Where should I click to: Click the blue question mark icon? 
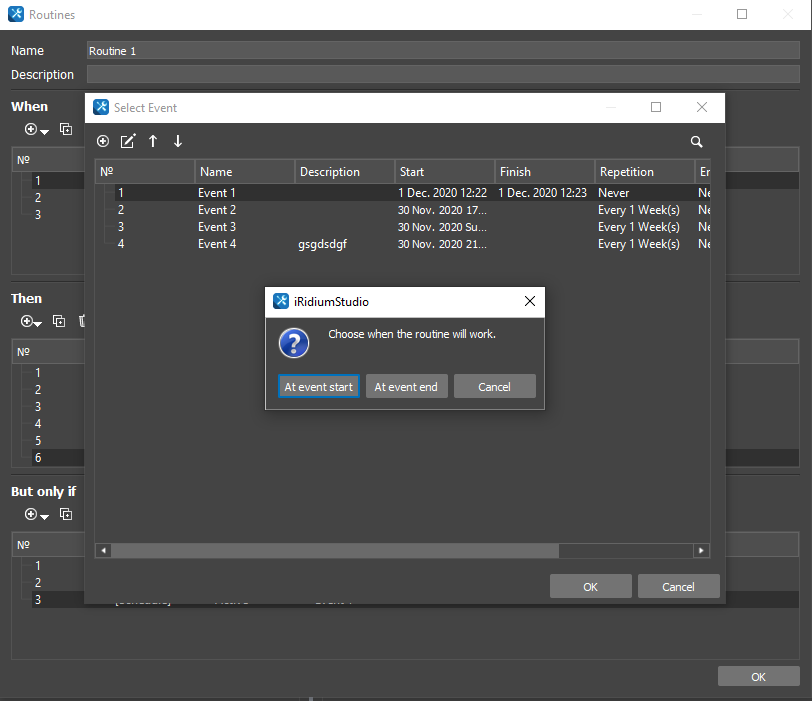click(293, 343)
